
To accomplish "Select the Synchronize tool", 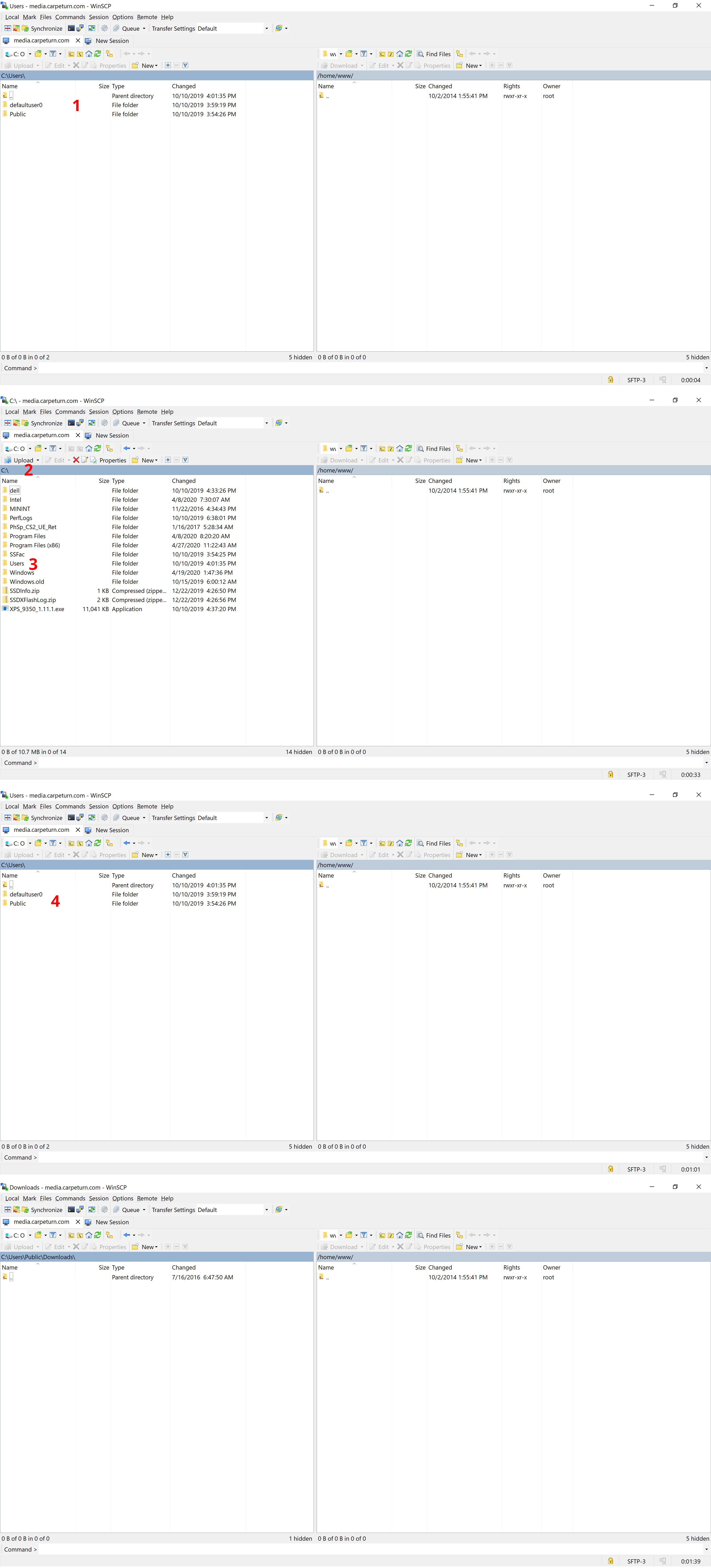I will point(46,28).
